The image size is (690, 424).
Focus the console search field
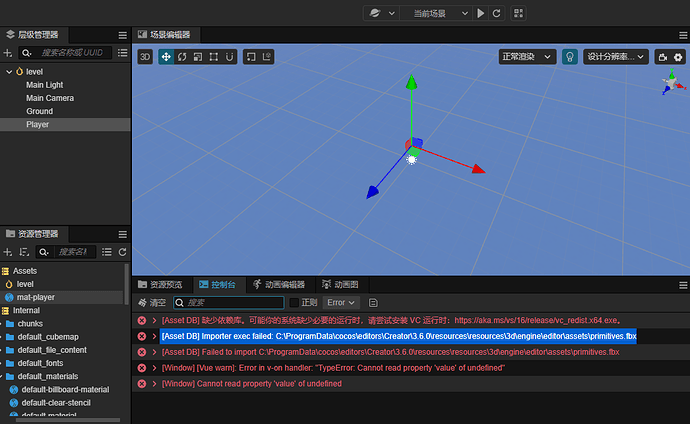click(x=229, y=303)
